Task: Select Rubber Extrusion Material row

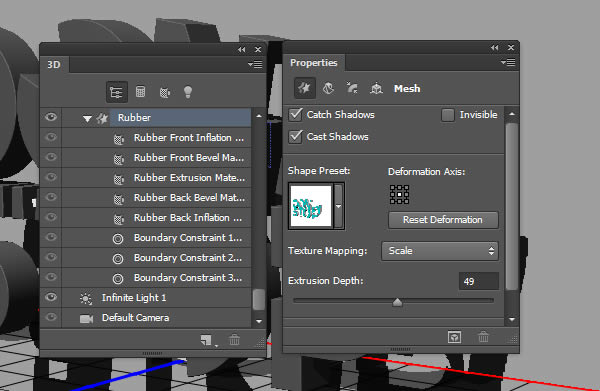Action: point(146,178)
